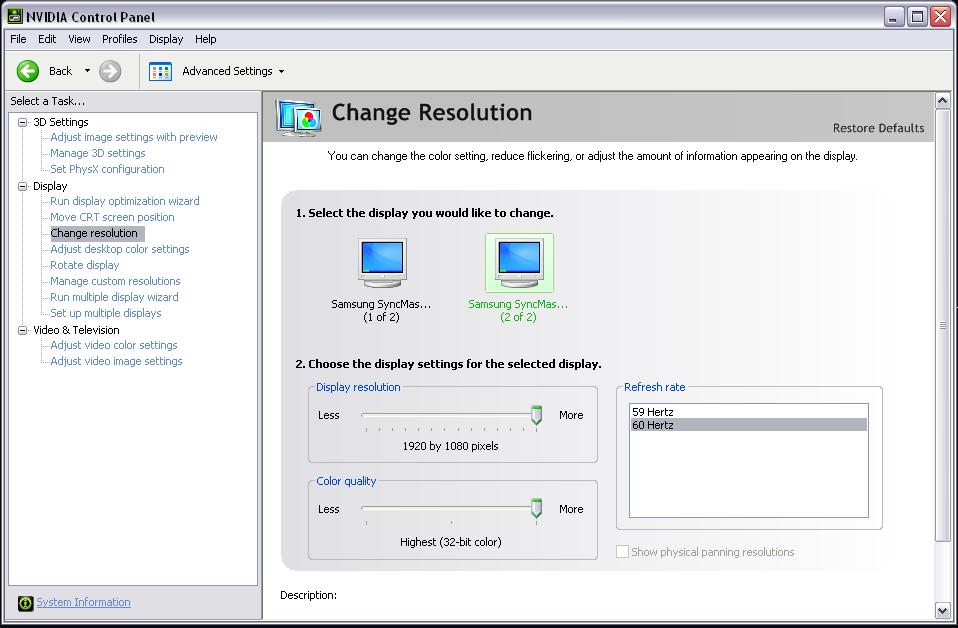Image resolution: width=958 pixels, height=628 pixels.
Task: Select 59 Hertz refresh rate
Action: pos(748,412)
